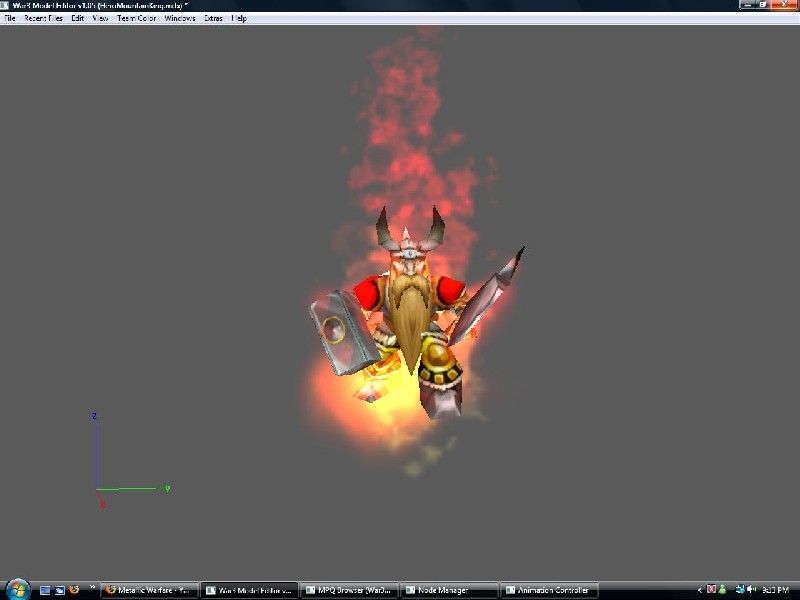
Task: Click the red system tray icon
Action: [x=711, y=590]
